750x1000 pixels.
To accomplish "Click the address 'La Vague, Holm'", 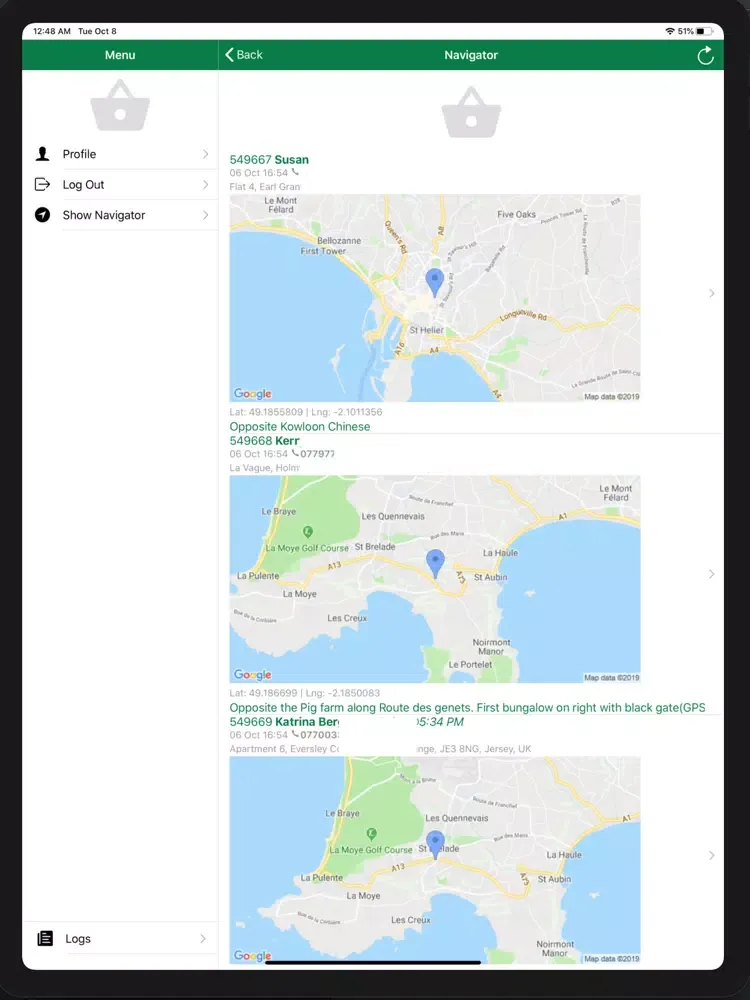I will (265, 468).
